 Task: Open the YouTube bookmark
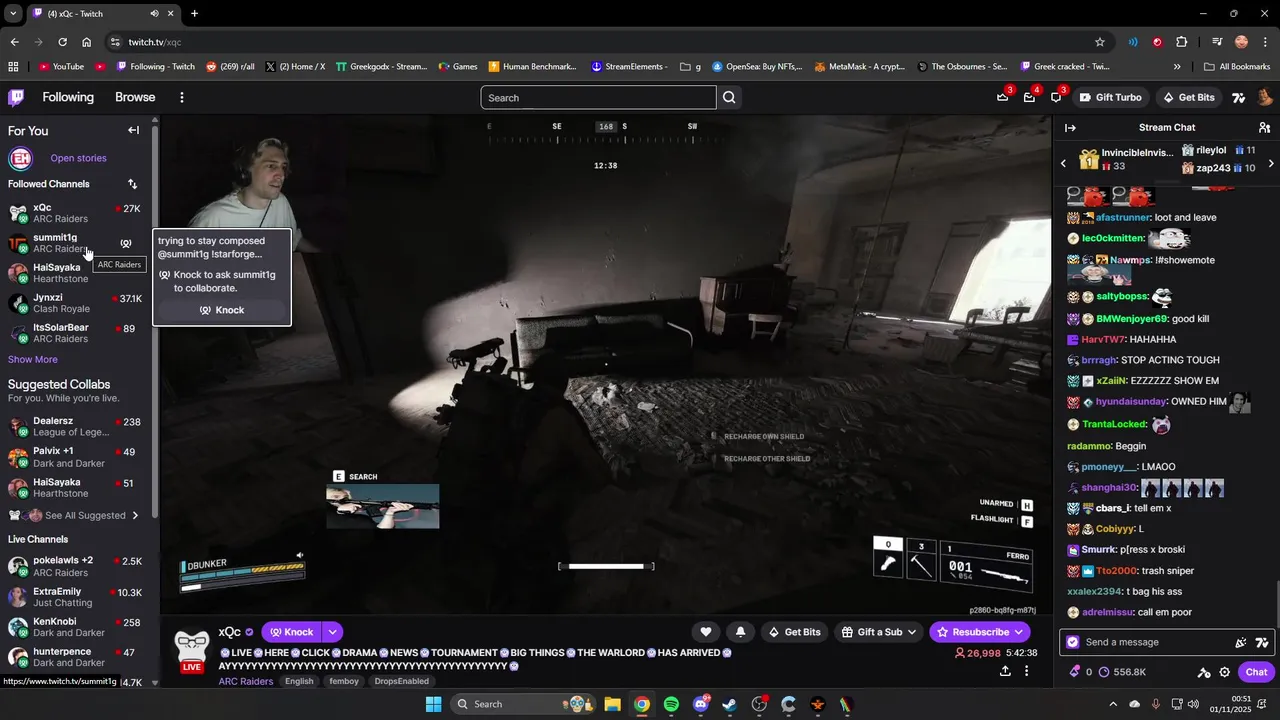[61, 67]
